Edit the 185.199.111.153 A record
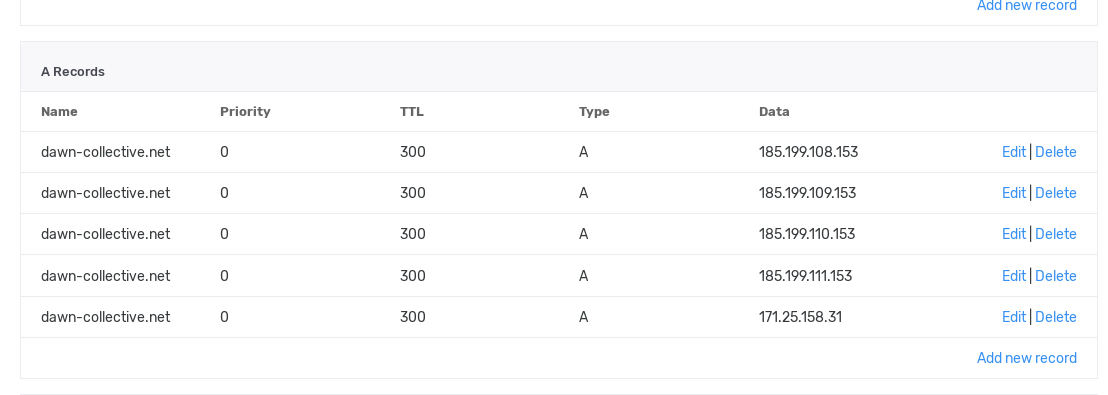The height and width of the screenshot is (395, 1108). (1013, 276)
